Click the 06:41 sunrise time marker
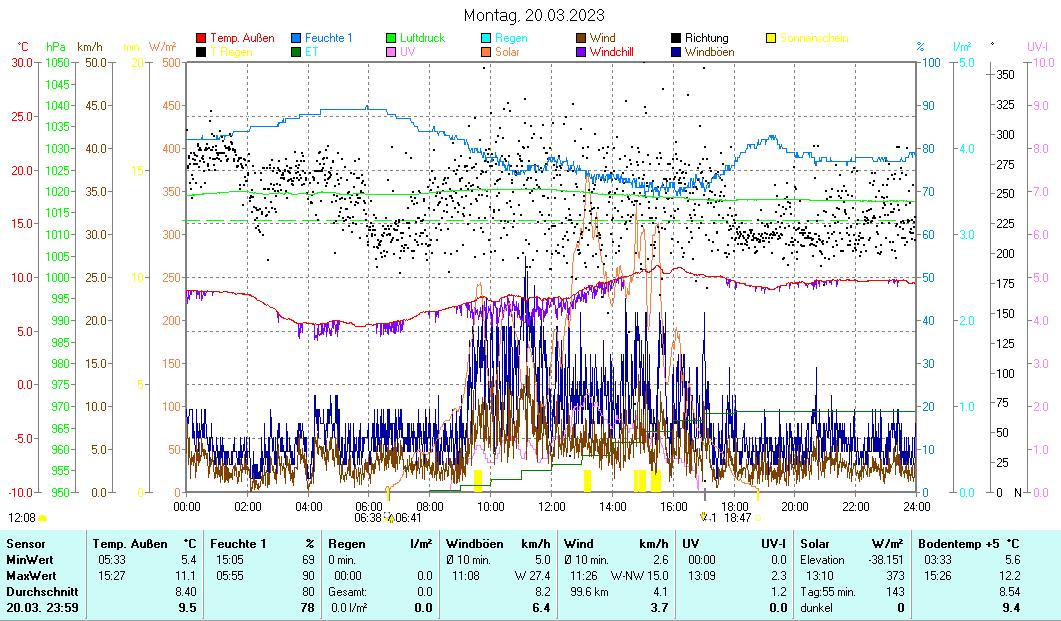The height and width of the screenshot is (621, 1061). coord(407,518)
